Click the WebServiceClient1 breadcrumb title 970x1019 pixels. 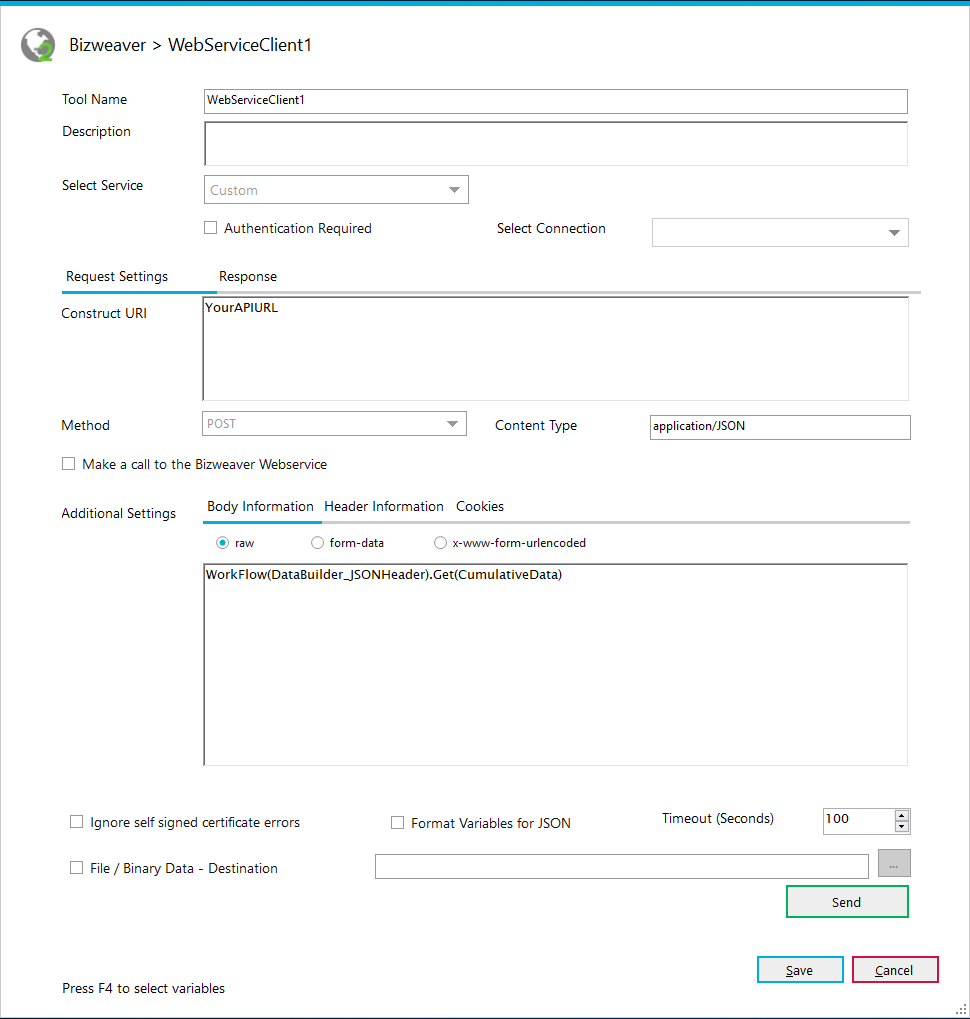click(x=240, y=45)
